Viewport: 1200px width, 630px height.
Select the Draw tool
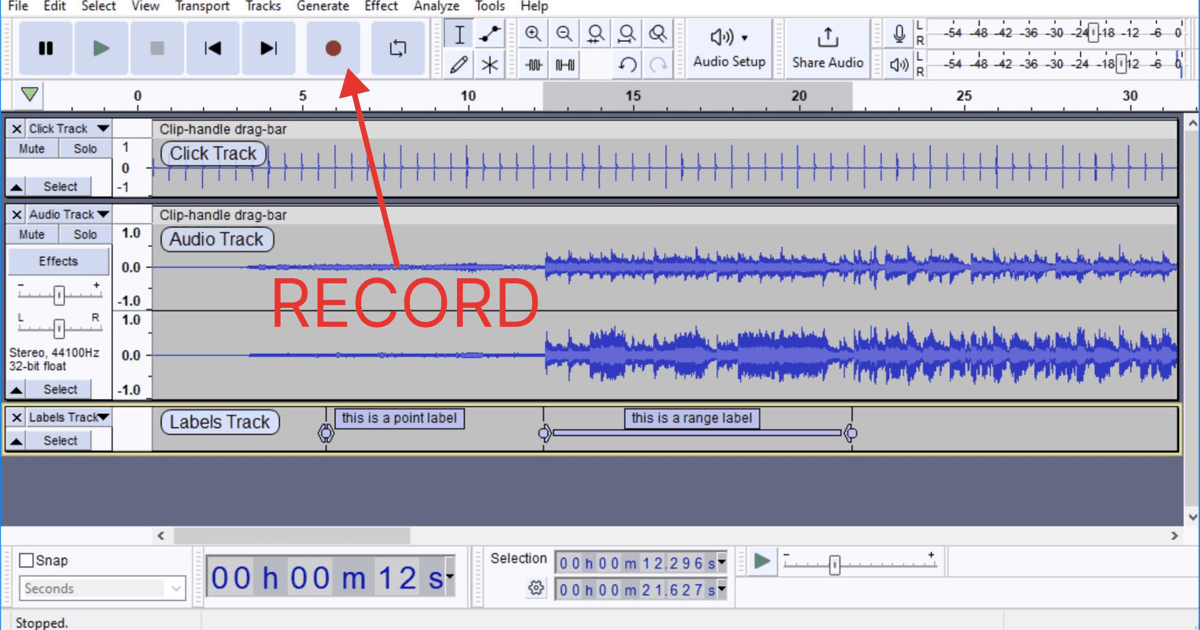click(x=459, y=64)
